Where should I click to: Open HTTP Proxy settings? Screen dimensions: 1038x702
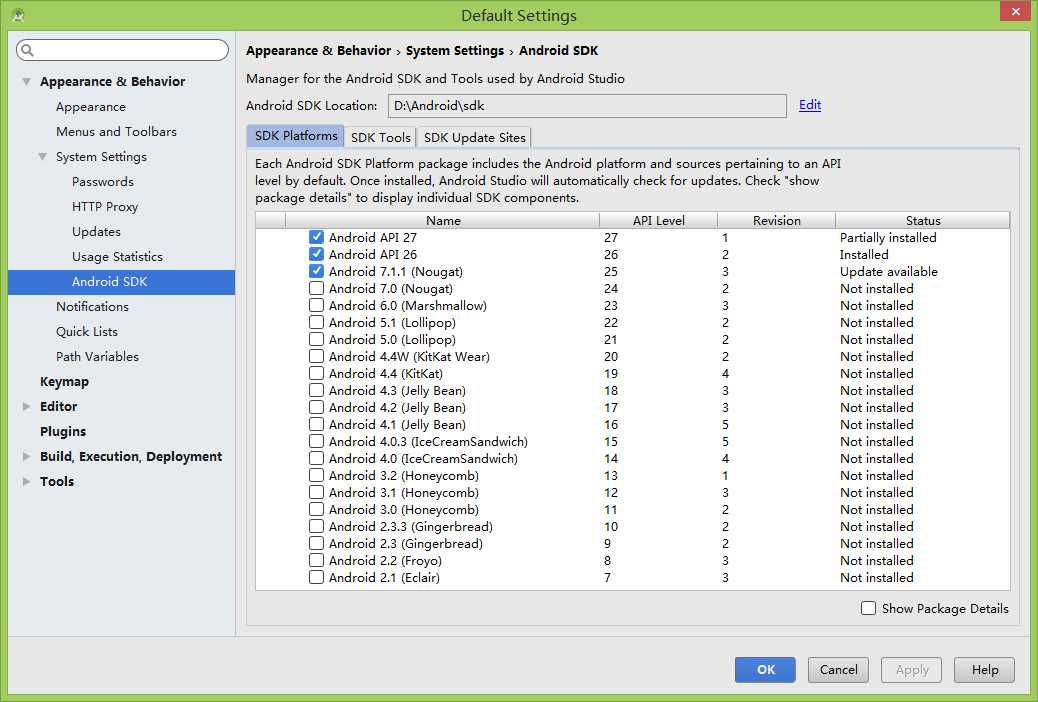click(105, 207)
